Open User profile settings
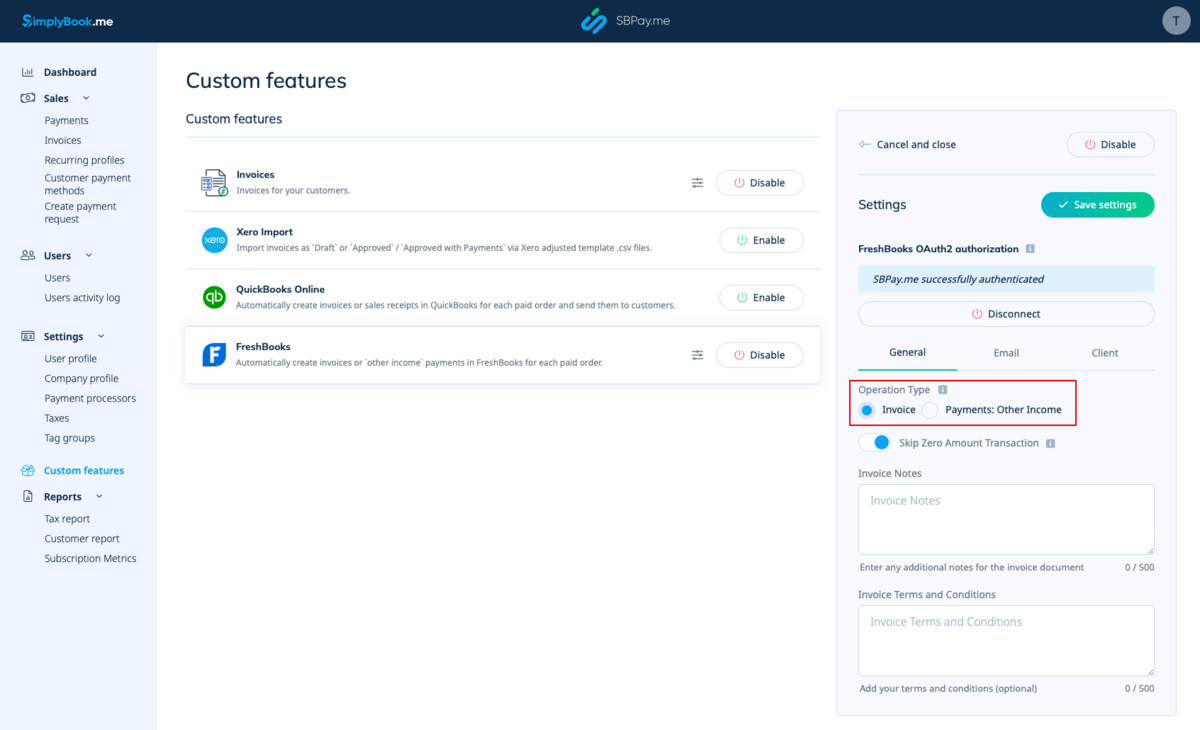Image resolution: width=1200 pixels, height=730 pixels. tap(70, 359)
